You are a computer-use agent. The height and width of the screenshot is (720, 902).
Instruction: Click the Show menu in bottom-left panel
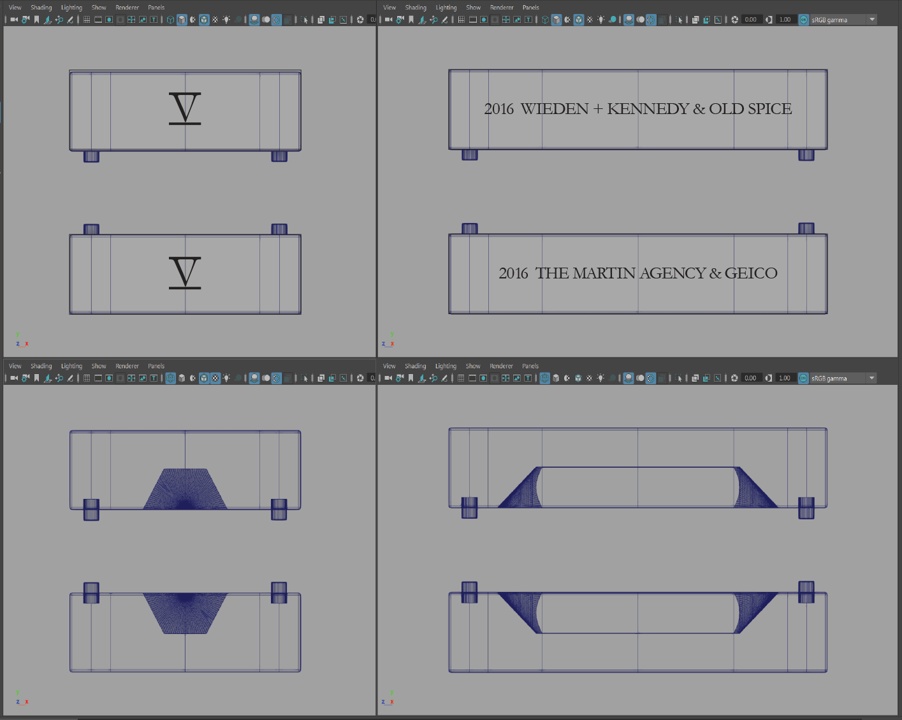[99, 366]
